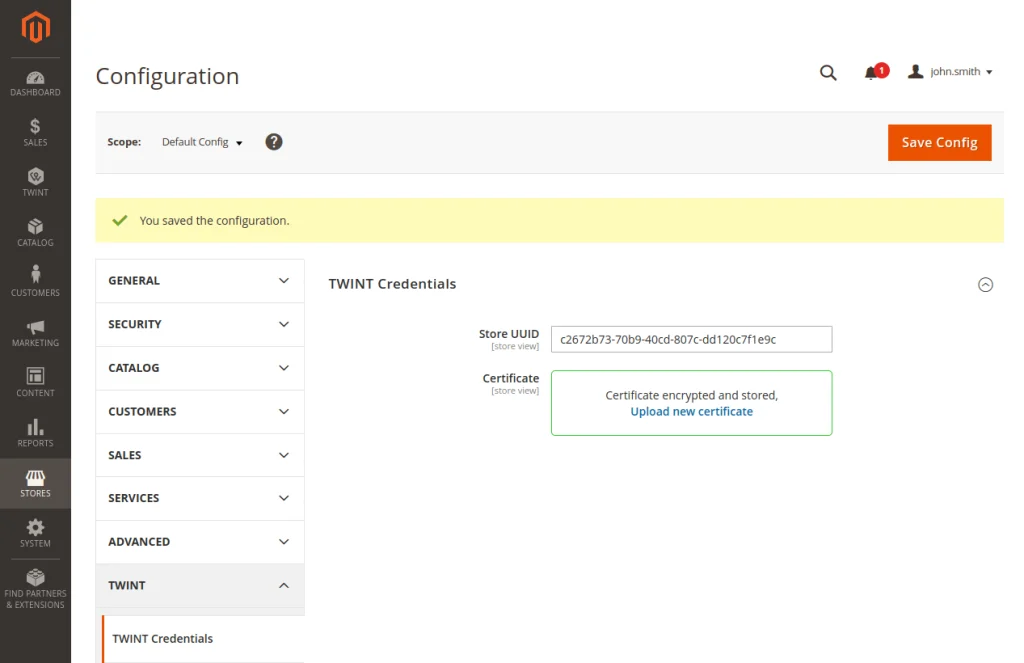Expand the CATALOG configuration section

coord(200,368)
